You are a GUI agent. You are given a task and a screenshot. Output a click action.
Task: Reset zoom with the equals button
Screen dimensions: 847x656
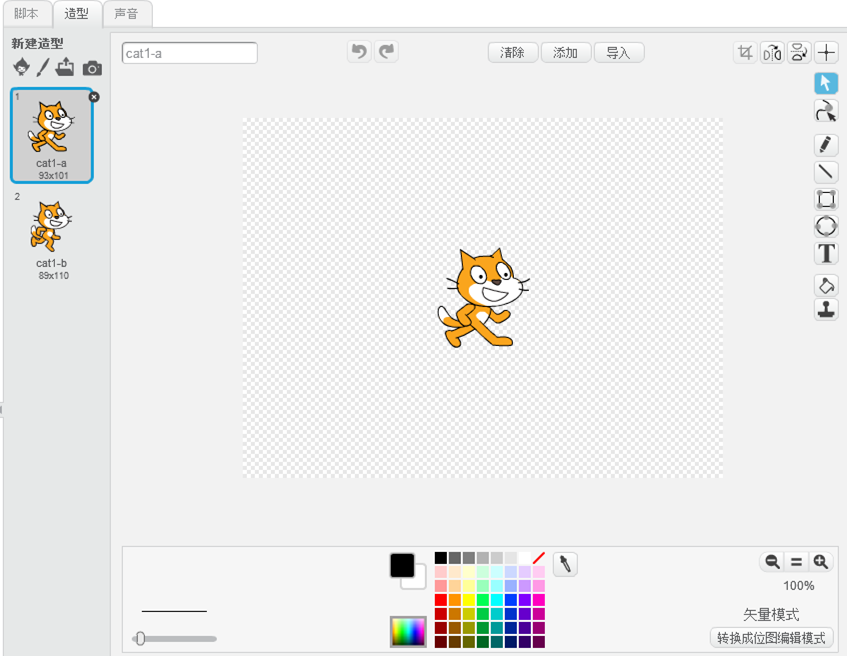[796, 562]
